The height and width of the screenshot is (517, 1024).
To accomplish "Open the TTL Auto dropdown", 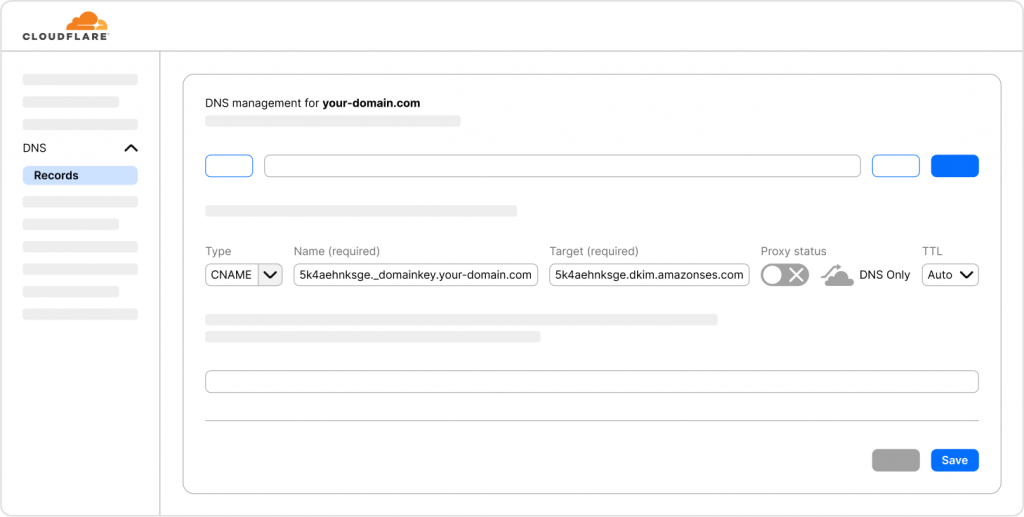I will tap(949, 275).
